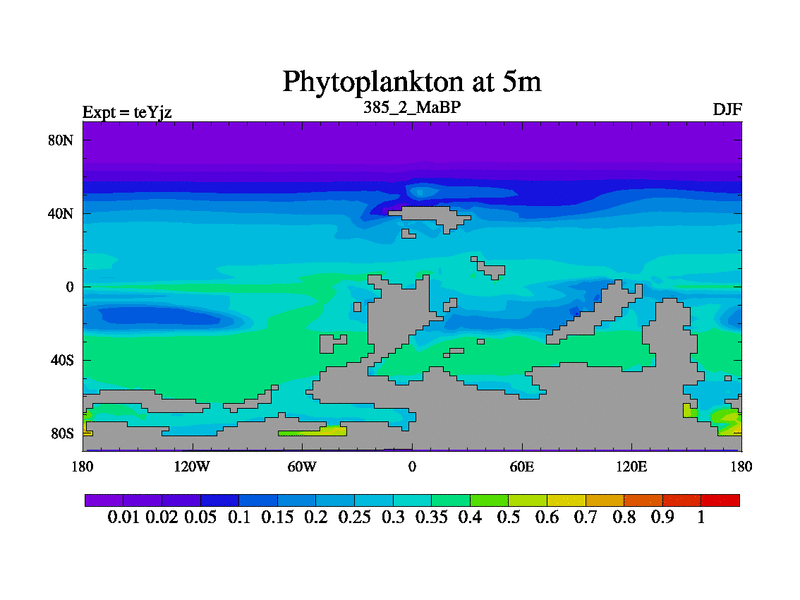Choose the blue swatch between 0.1 and 0.15

click(258, 500)
